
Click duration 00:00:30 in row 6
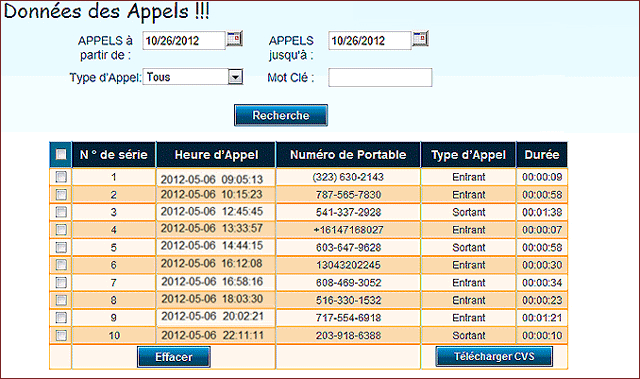pos(542,265)
